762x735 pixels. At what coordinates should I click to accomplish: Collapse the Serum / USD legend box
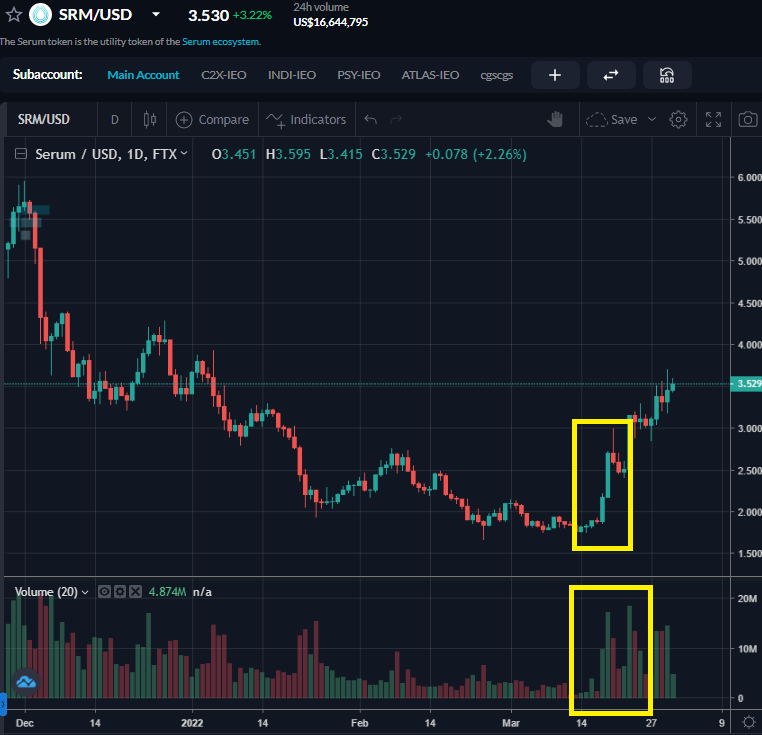point(21,154)
